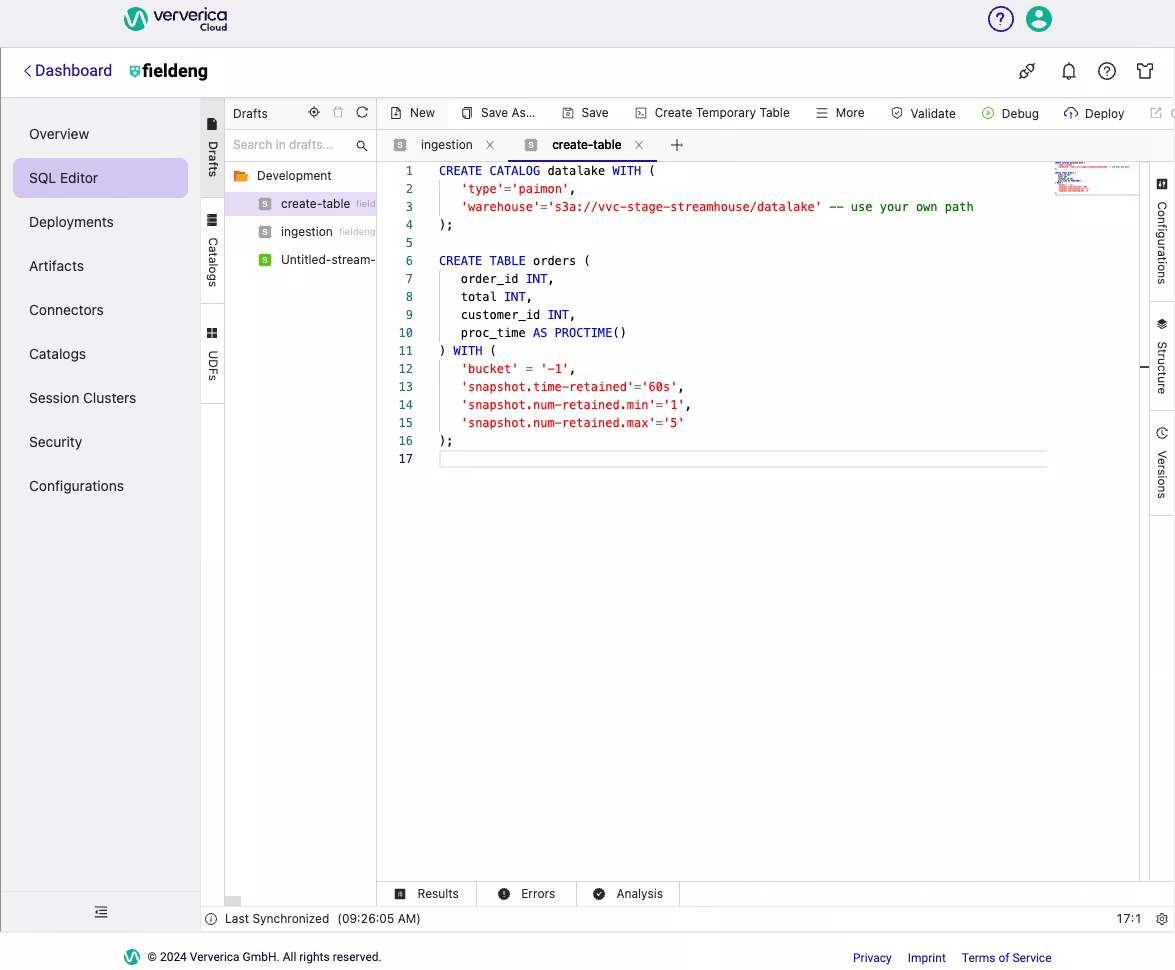1175x970 pixels.
Task: Click empty line 17 in editor
Action: pyautogui.click(x=743, y=460)
